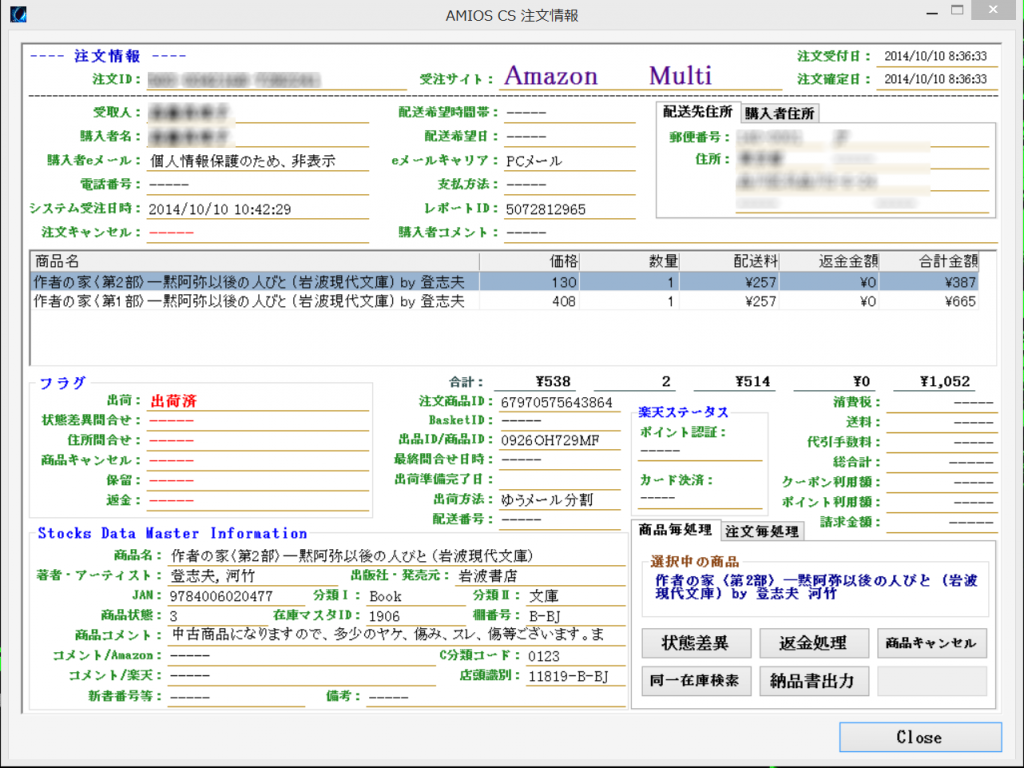Click the 状態差異 button
The image size is (1024, 768).
click(696, 643)
